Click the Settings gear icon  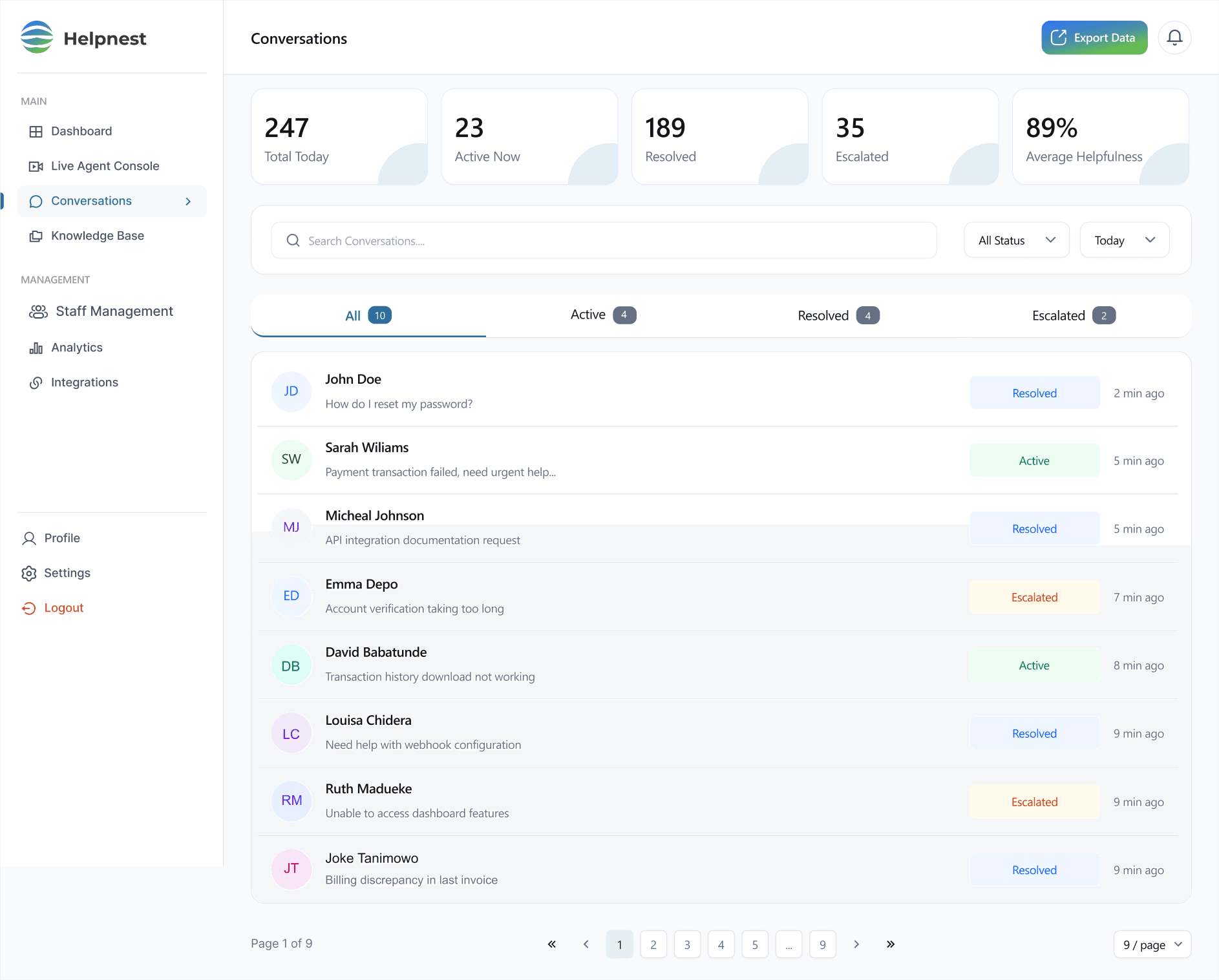point(29,574)
